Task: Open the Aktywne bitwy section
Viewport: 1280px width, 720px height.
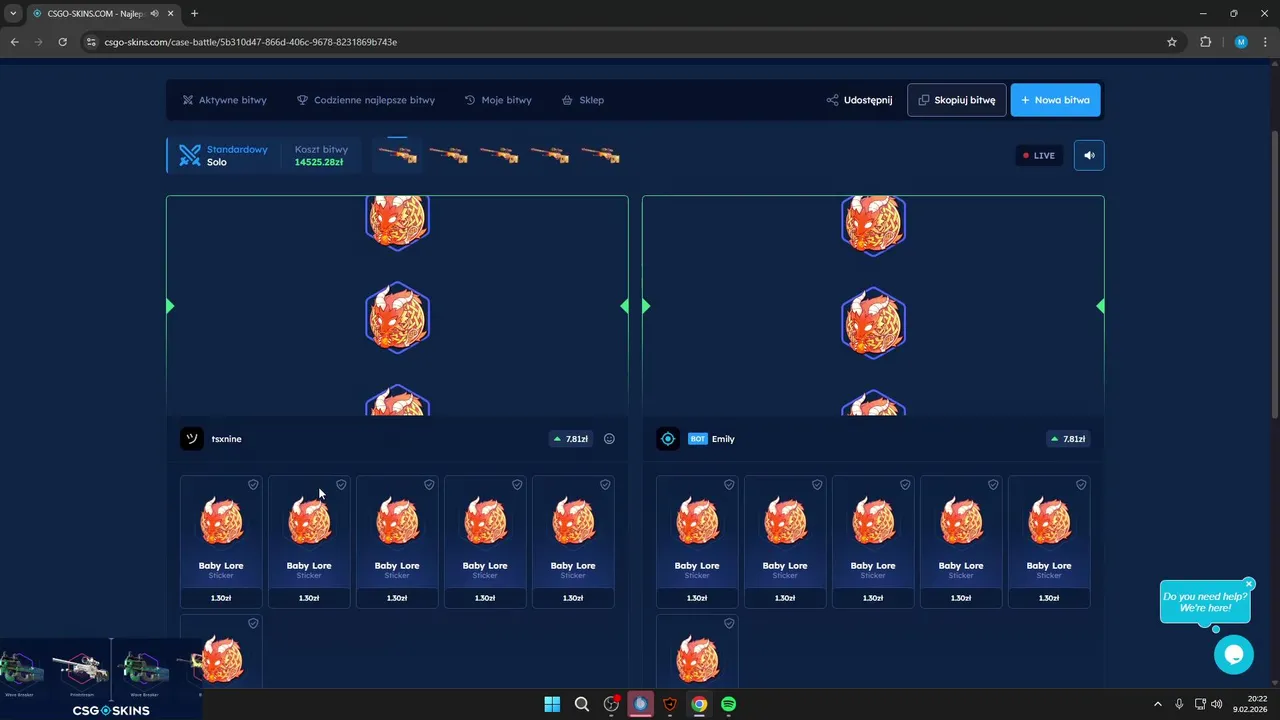Action: pos(224,100)
